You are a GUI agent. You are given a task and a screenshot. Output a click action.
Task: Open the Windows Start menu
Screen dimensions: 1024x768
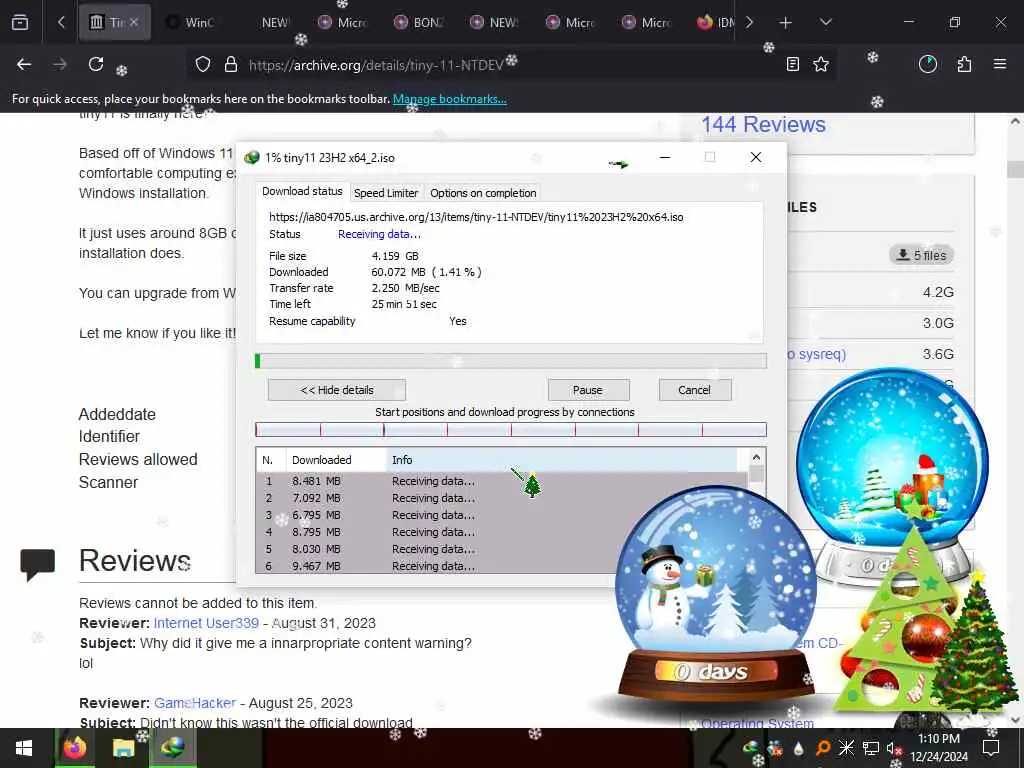click(24, 748)
